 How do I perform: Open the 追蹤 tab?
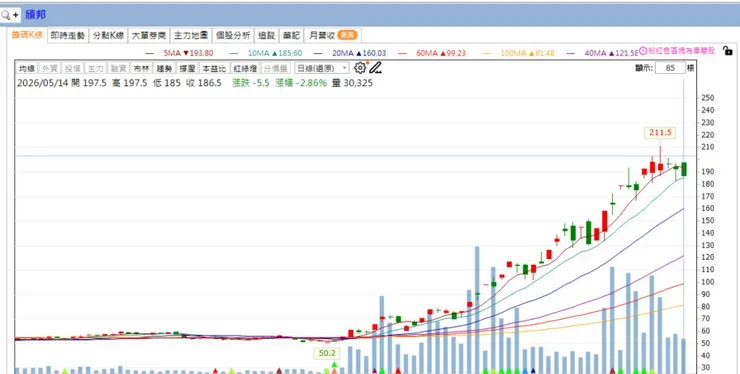coord(267,35)
